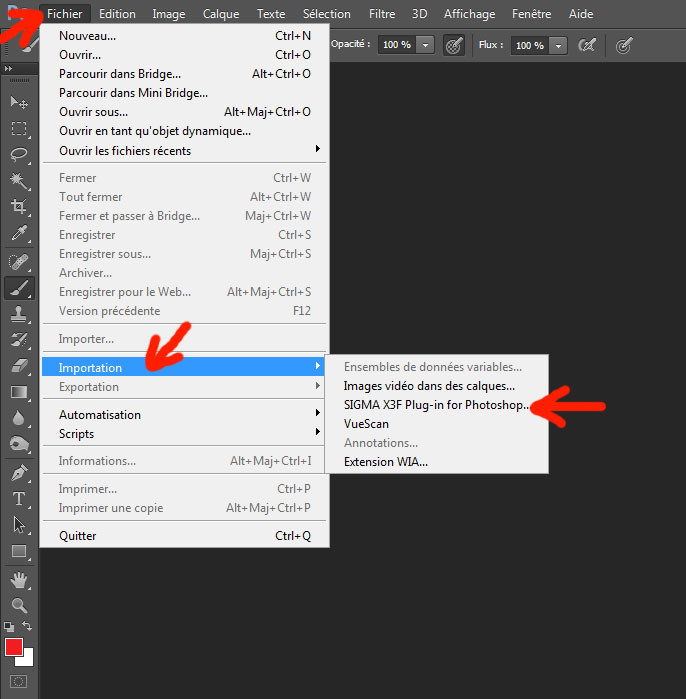Click the Opacité 100 % value field
The image size is (686, 699).
point(397,45)
